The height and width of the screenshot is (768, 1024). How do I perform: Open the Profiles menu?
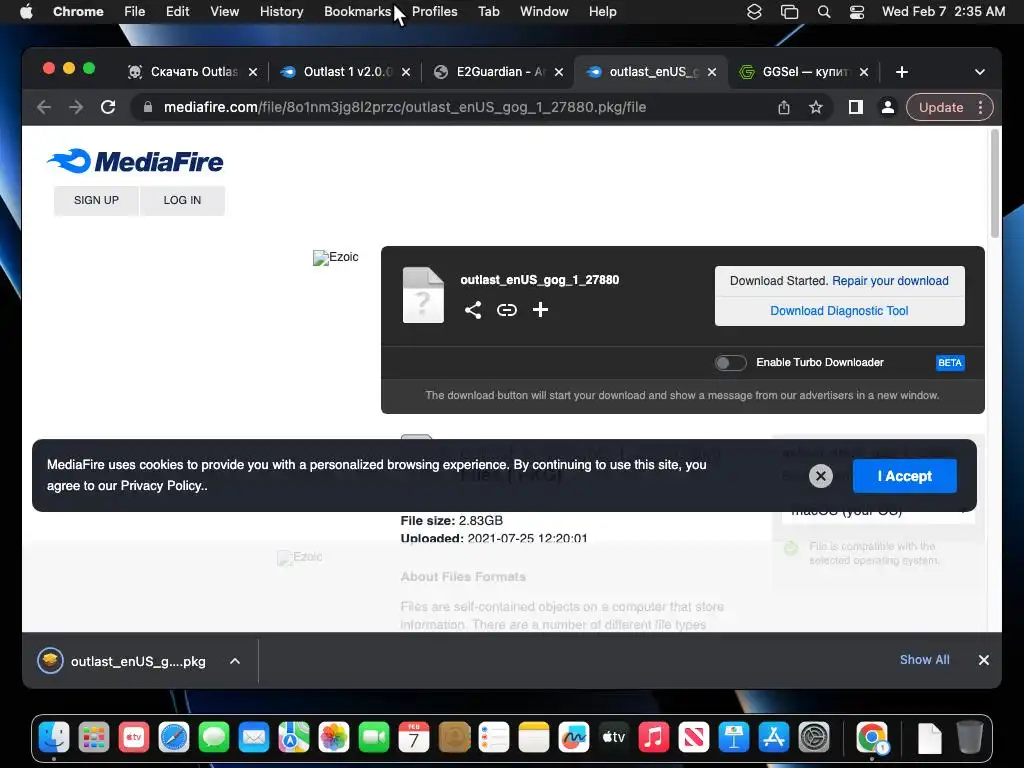click(x=434, y=12)
